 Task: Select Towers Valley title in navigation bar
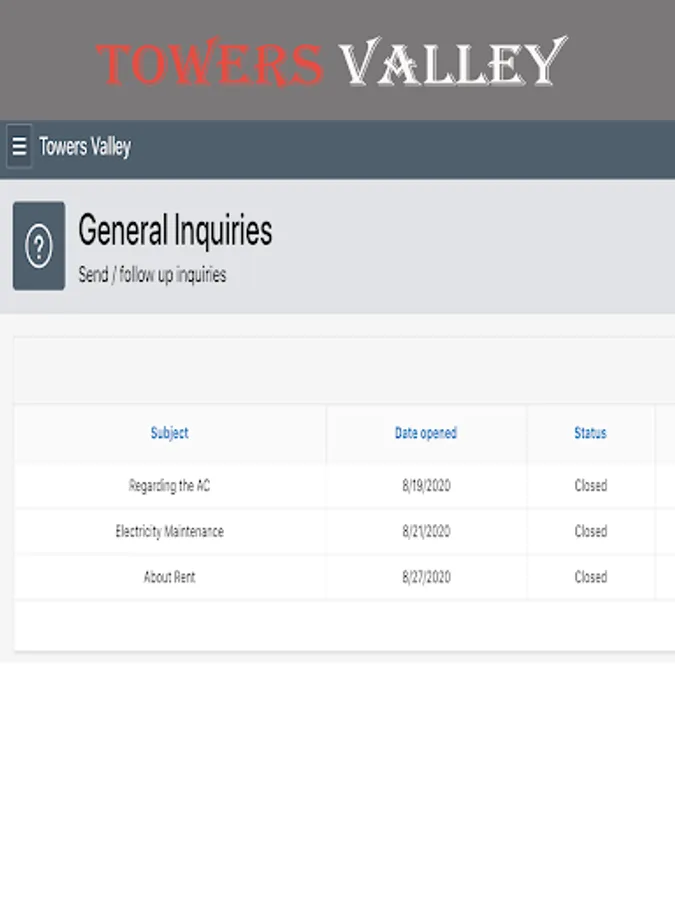85,146
